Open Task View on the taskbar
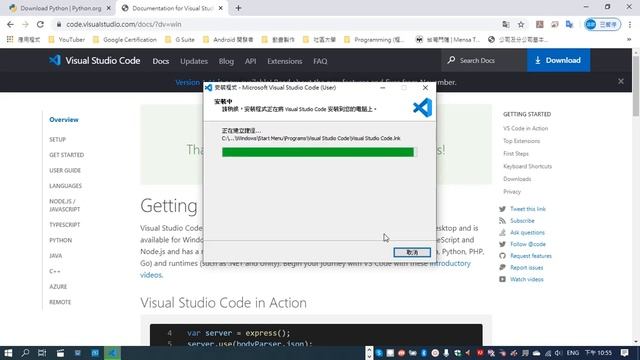The width and height of the screenshot is (640, 360). point(42,353)
